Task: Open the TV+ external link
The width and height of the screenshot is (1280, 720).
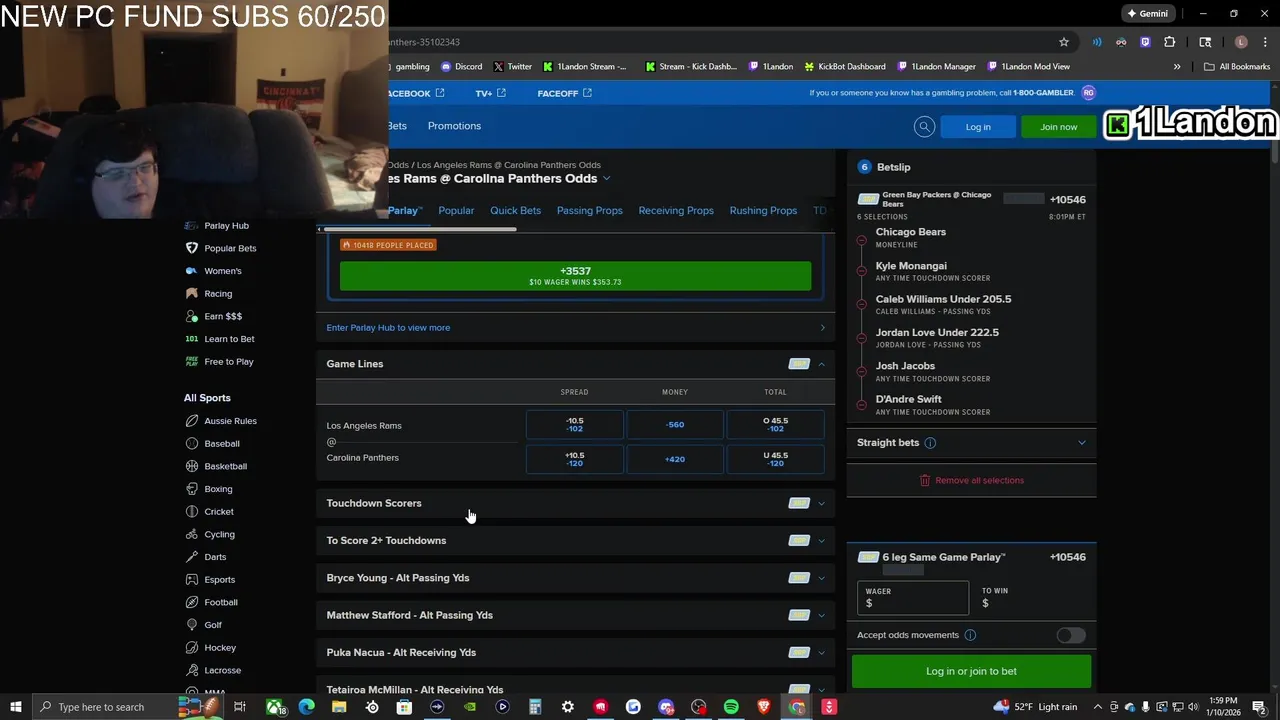Action: (x=490, y=93)
